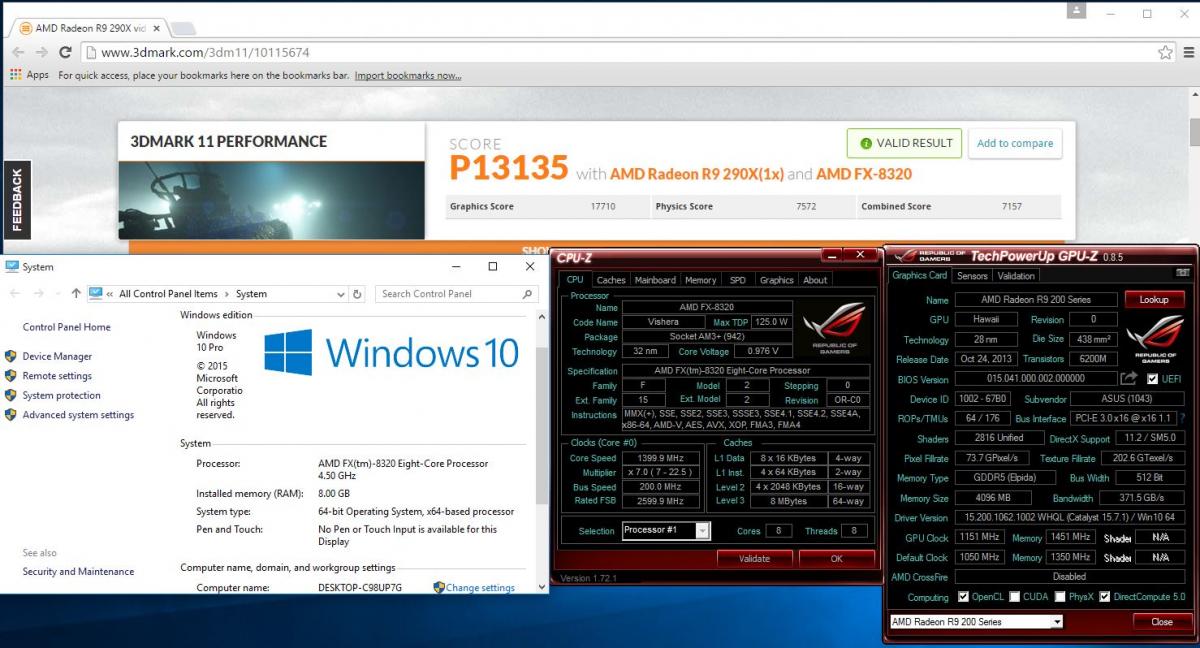Toggle the DirectCompute 5.0 checkbox

pos(1105,597)
